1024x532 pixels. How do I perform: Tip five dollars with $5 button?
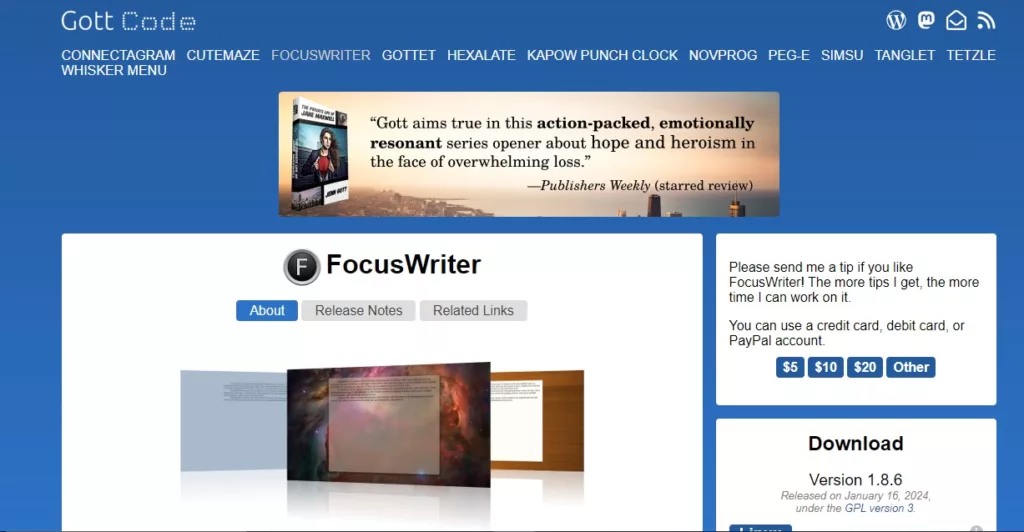[790, 367]
